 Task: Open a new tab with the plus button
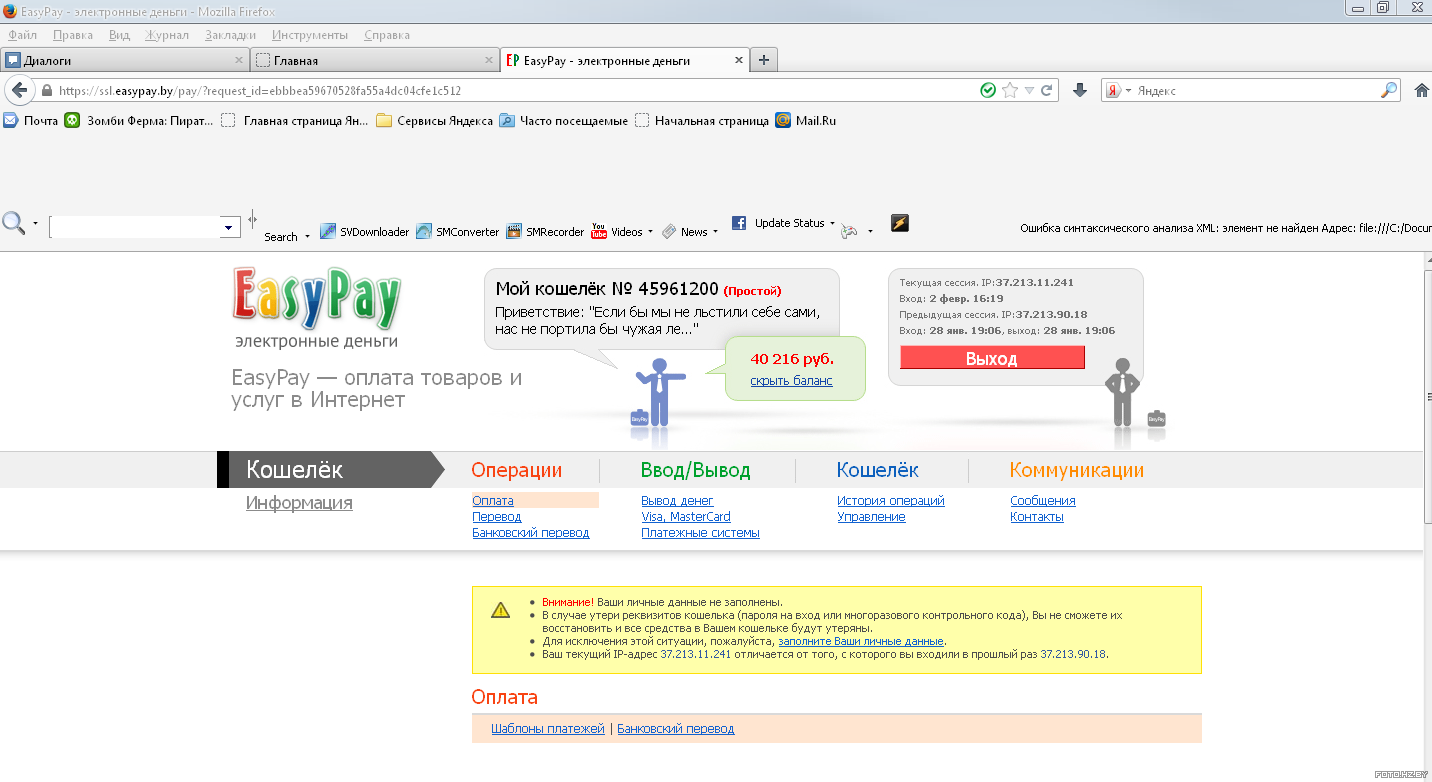pyautogui.click(x=764, y=60)
